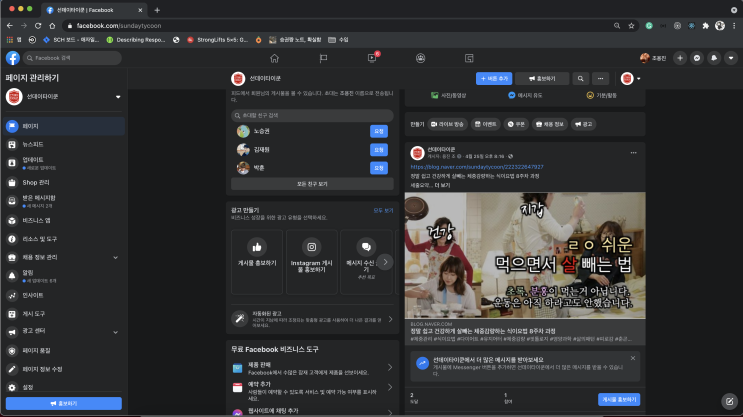Screen dimensions: 743x417
Task: Click the page search magnifier button
Action: pyautogui.click(x=580, y=79)
